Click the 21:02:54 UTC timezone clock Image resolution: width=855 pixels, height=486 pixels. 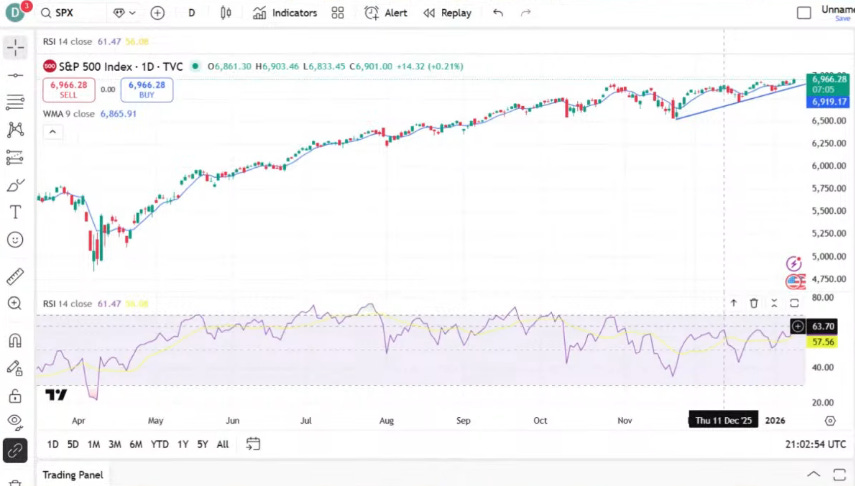[x=816, y=445]
